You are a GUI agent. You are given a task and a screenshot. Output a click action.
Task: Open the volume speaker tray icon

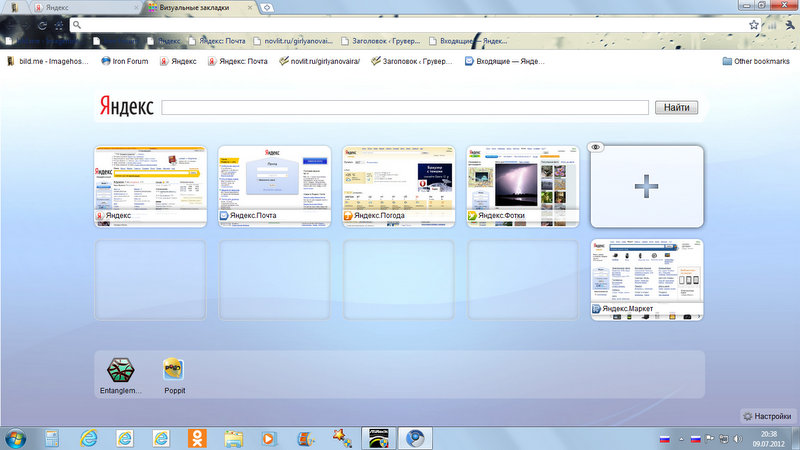tap(738, 439)
